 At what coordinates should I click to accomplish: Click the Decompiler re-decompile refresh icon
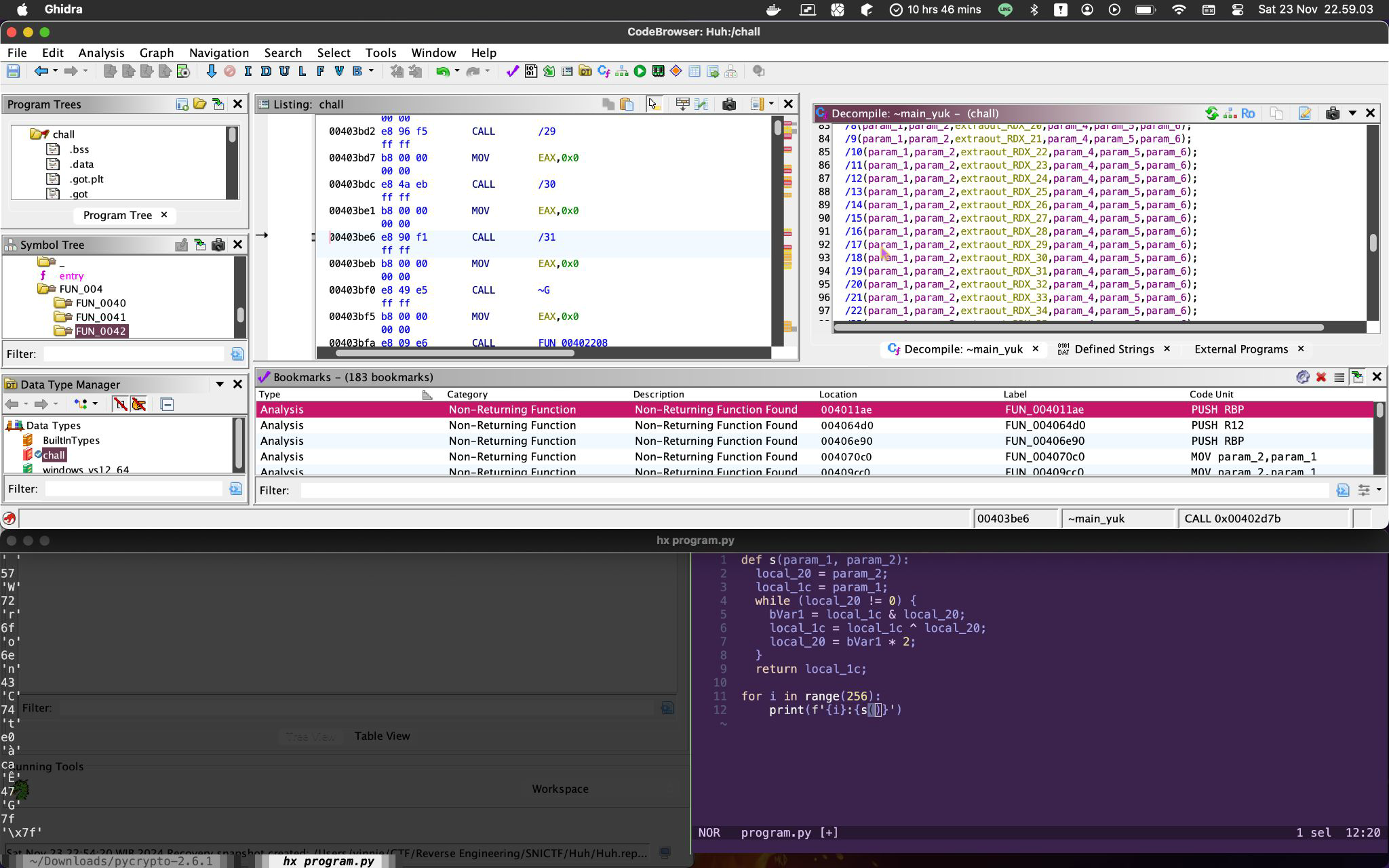click(1211, 113)
